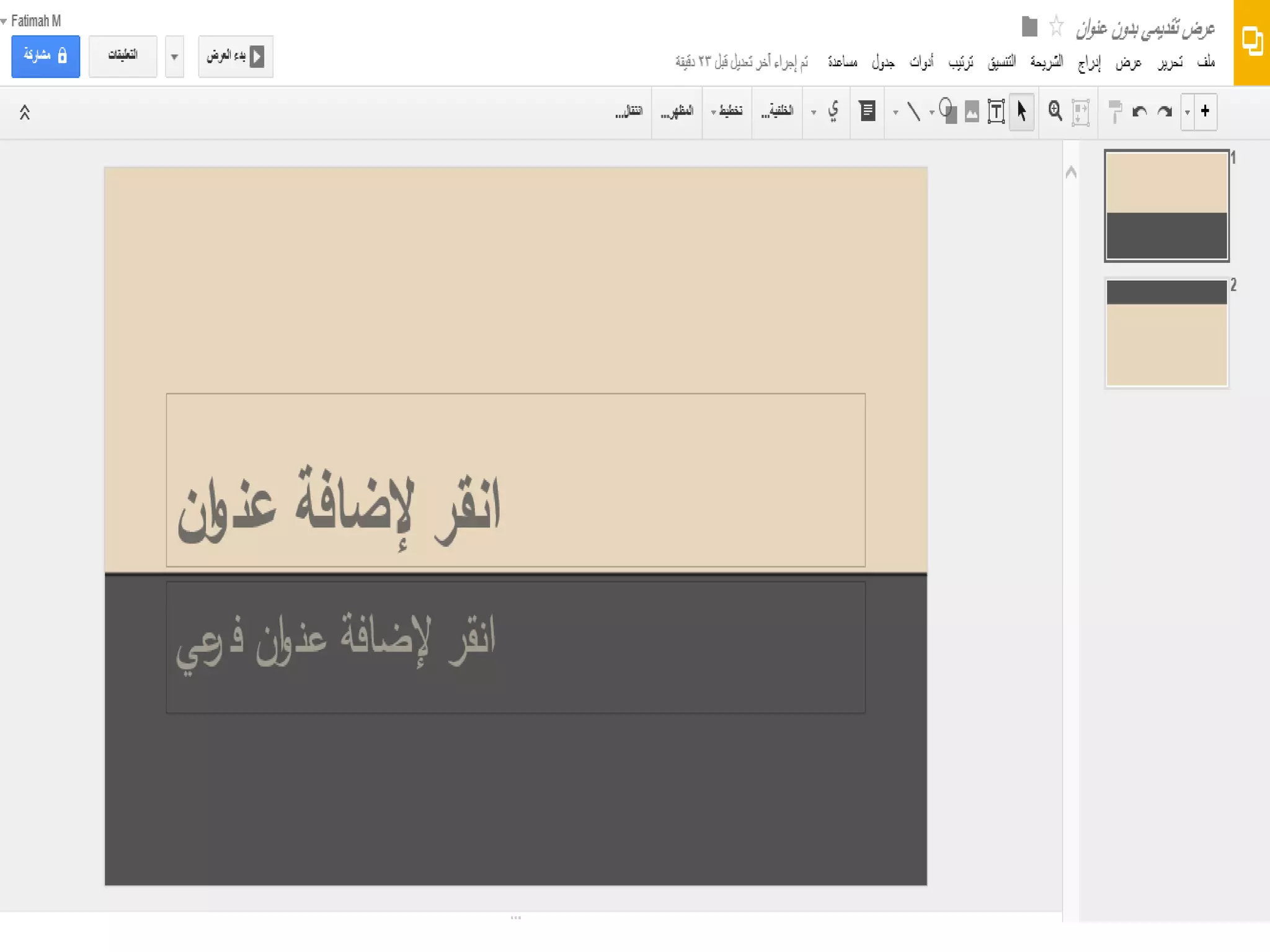Expand the تخطيط layout dropdown
This screenshot has width=1270, height=952.
point(727,111)
